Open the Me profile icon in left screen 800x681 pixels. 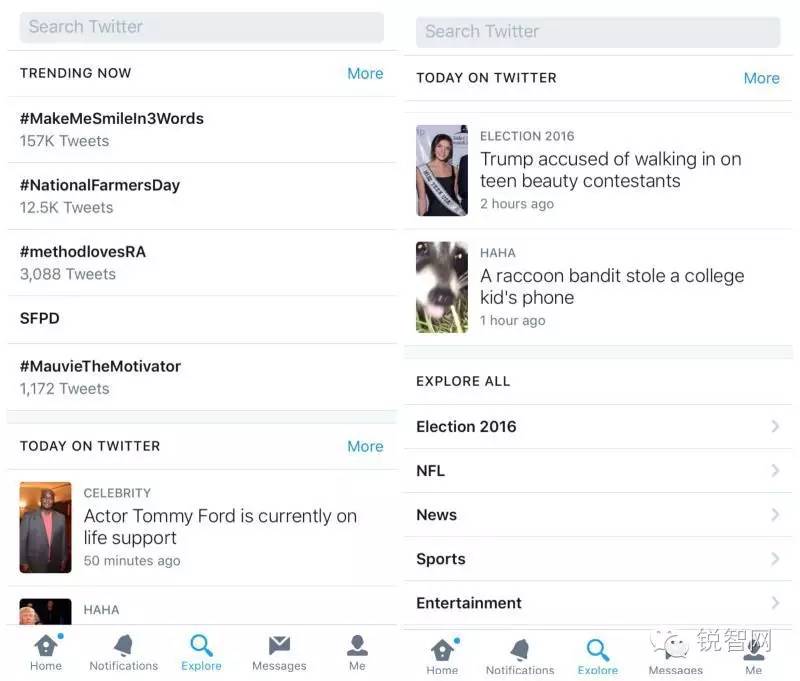[x=357, y=645]
